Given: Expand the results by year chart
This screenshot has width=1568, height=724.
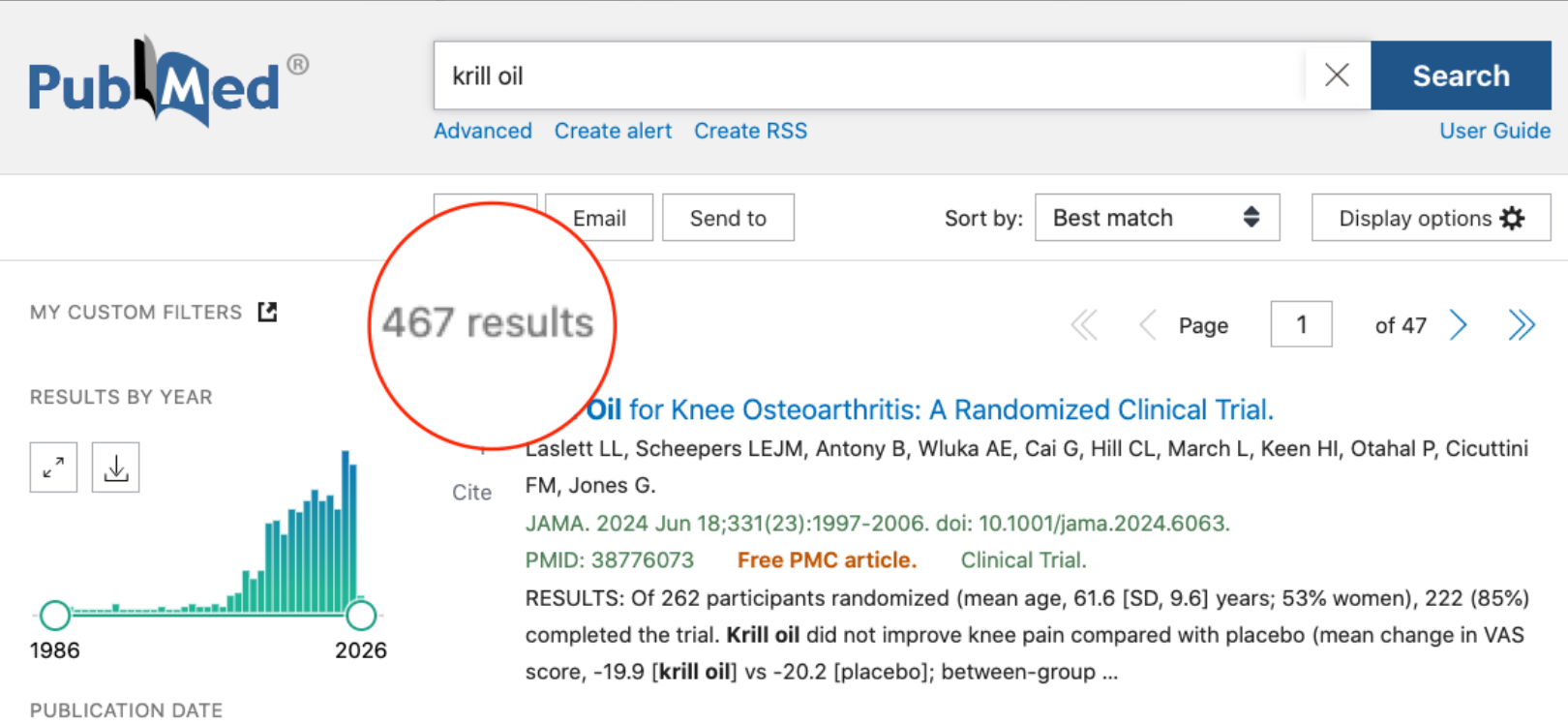Looking at the screenshot, I should coord(53,468).
